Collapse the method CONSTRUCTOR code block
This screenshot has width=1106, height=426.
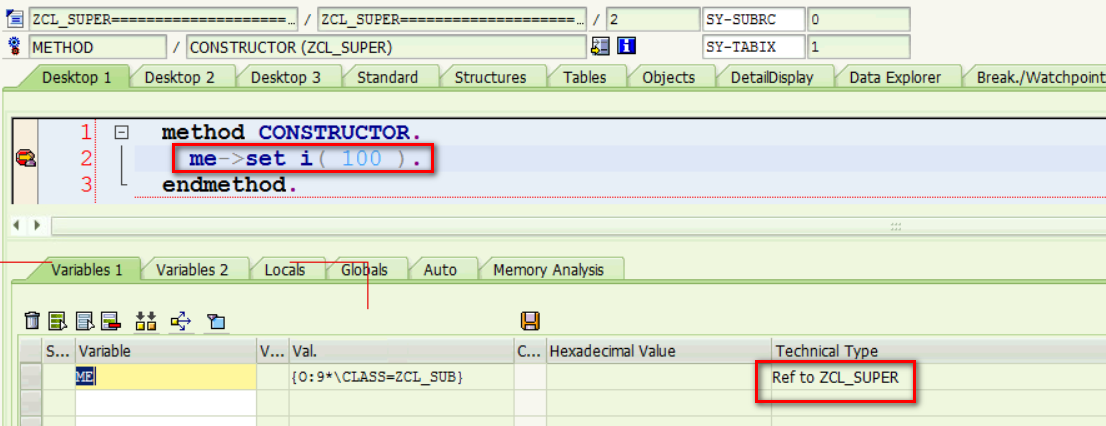click(121, 132)
